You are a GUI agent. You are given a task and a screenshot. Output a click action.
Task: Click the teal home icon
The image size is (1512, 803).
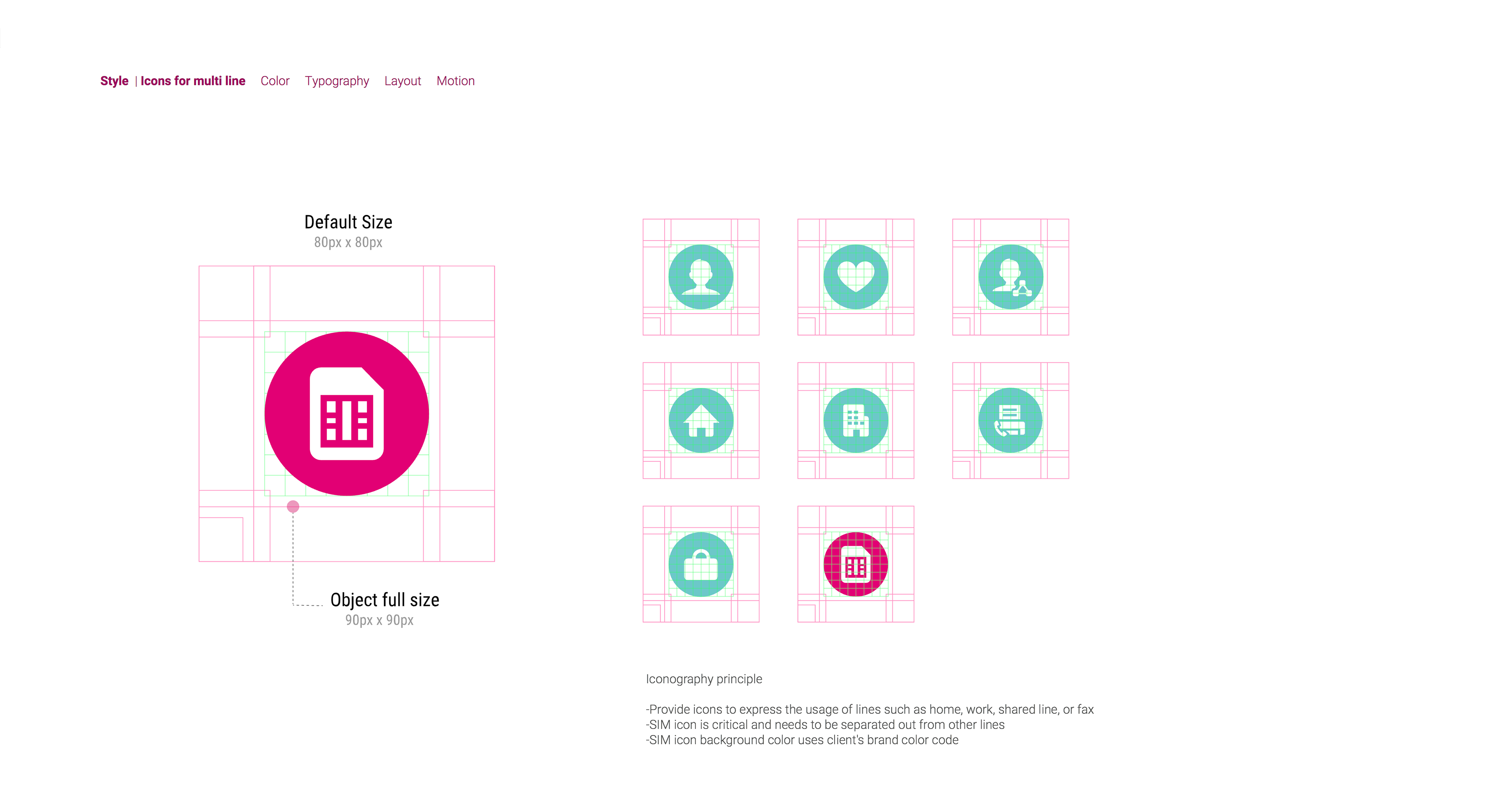click(x=701, y=420)
